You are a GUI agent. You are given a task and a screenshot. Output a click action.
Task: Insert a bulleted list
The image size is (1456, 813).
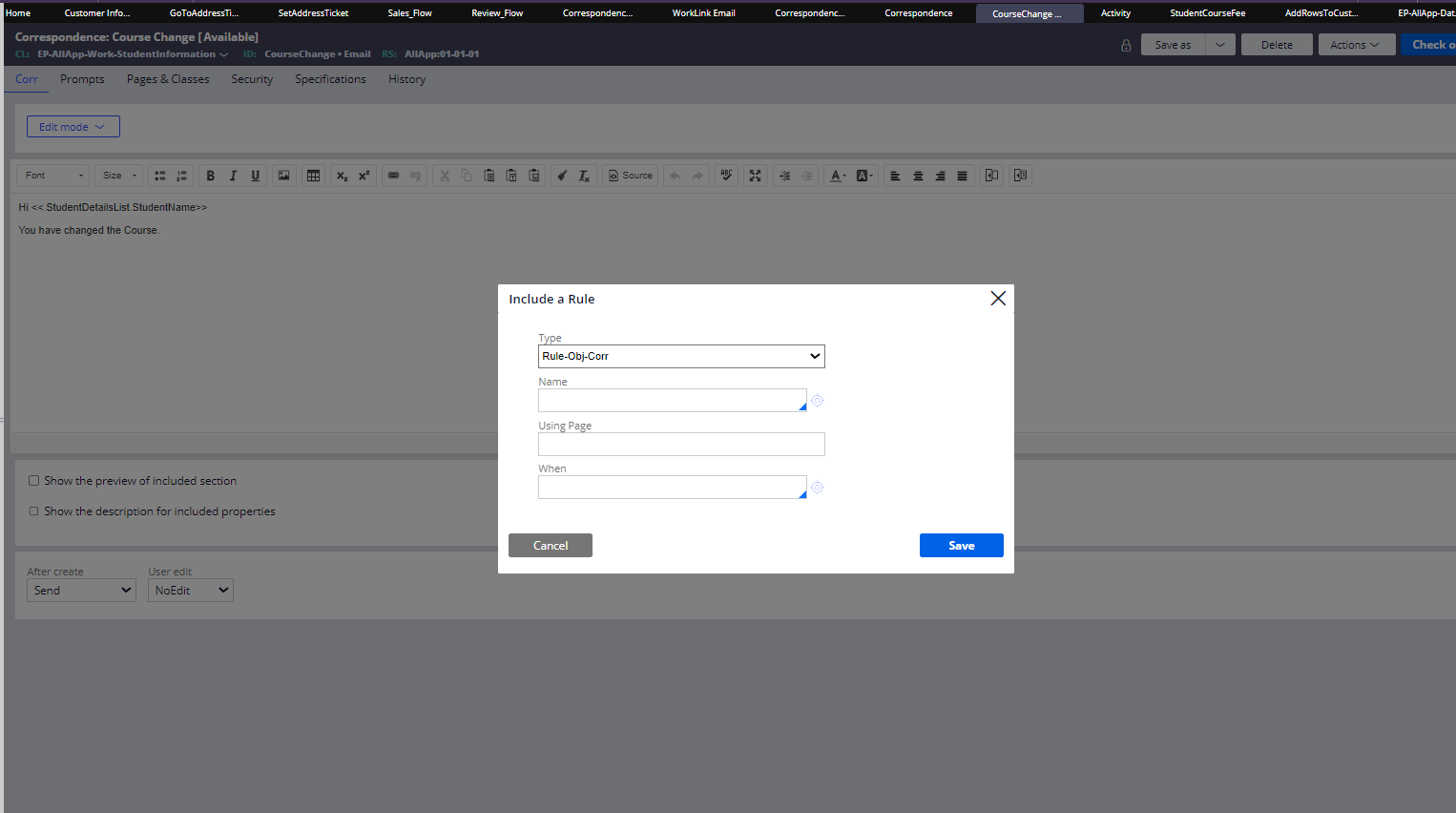pos(160,176)
